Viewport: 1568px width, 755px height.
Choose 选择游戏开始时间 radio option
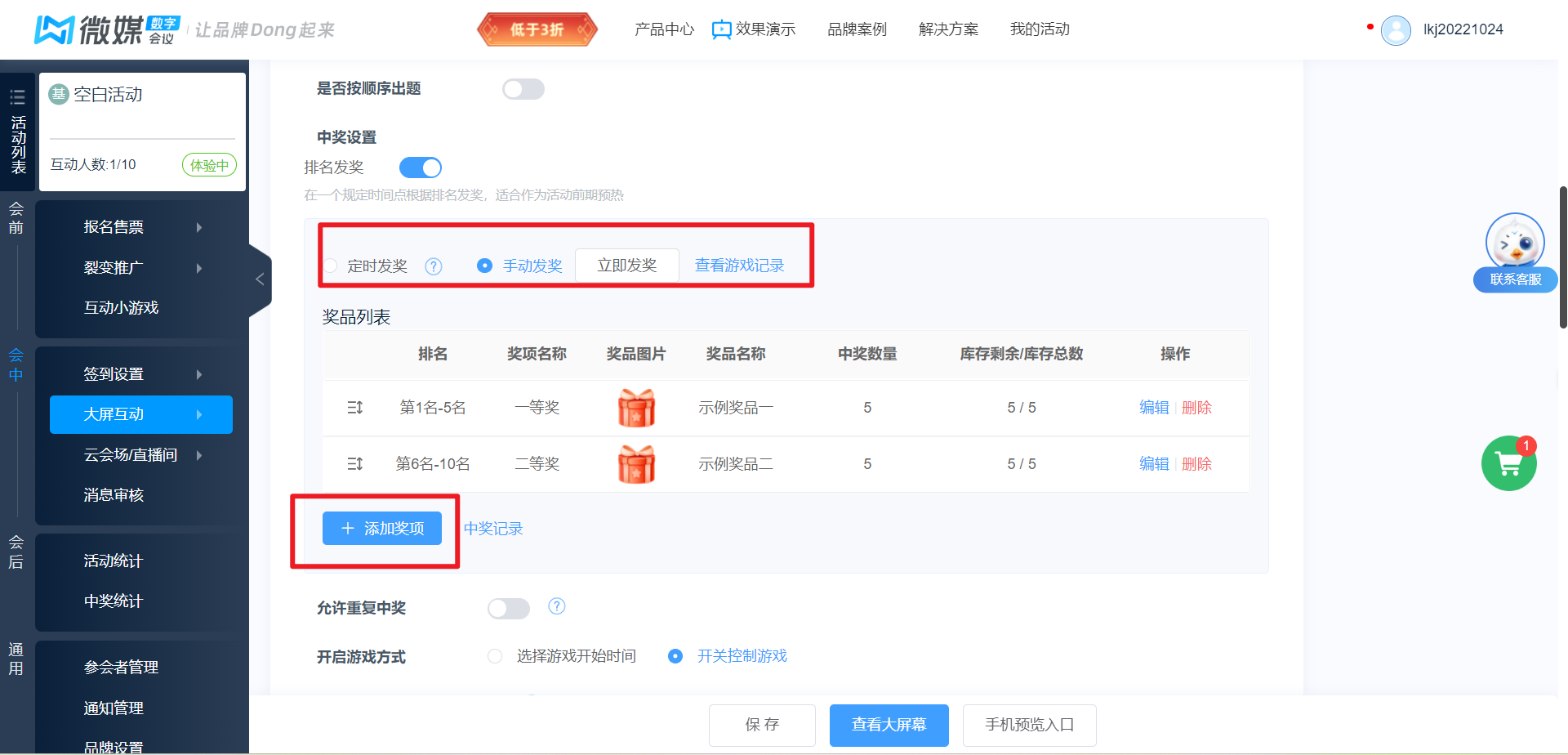pos(495,656)
